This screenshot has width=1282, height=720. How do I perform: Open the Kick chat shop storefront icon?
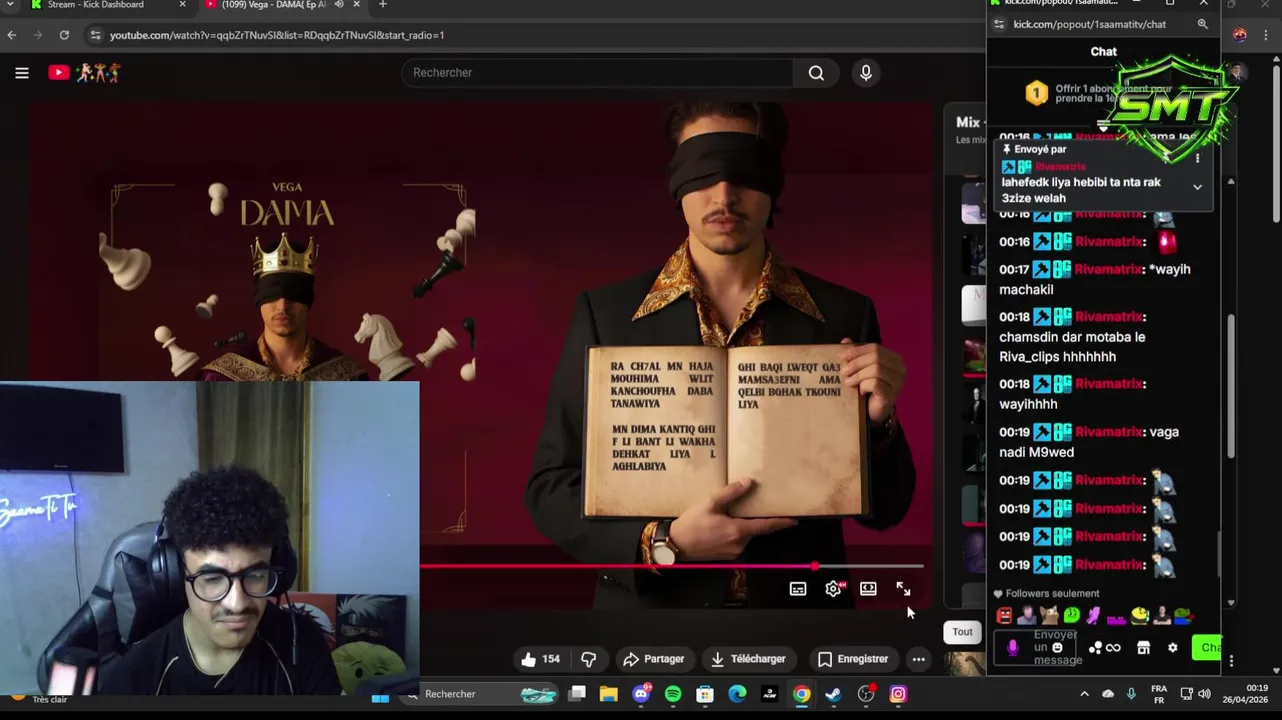tap(1143, 648)
